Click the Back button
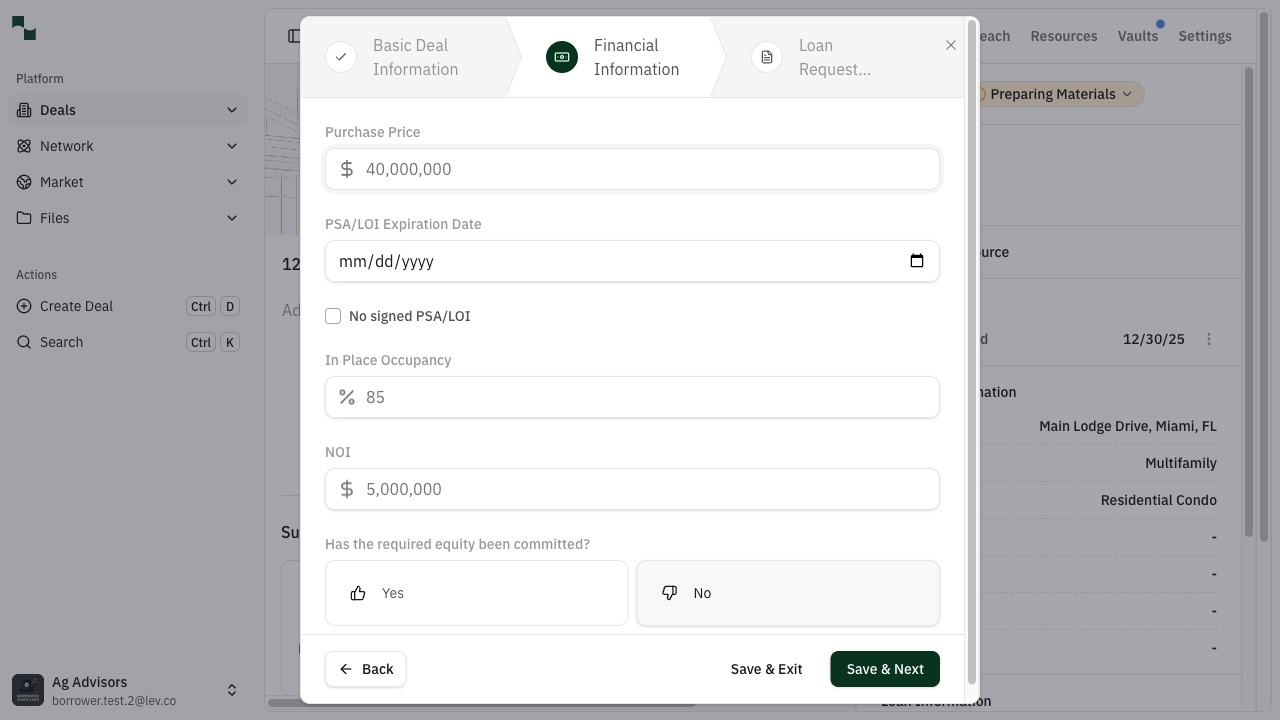Image resolution: width=1280 pixels, height=720 pixels. coord(365,668)
